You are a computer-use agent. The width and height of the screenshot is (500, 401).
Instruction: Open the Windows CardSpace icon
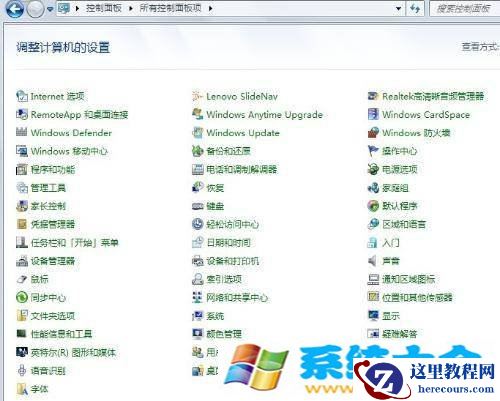click(x=373, y=114)
